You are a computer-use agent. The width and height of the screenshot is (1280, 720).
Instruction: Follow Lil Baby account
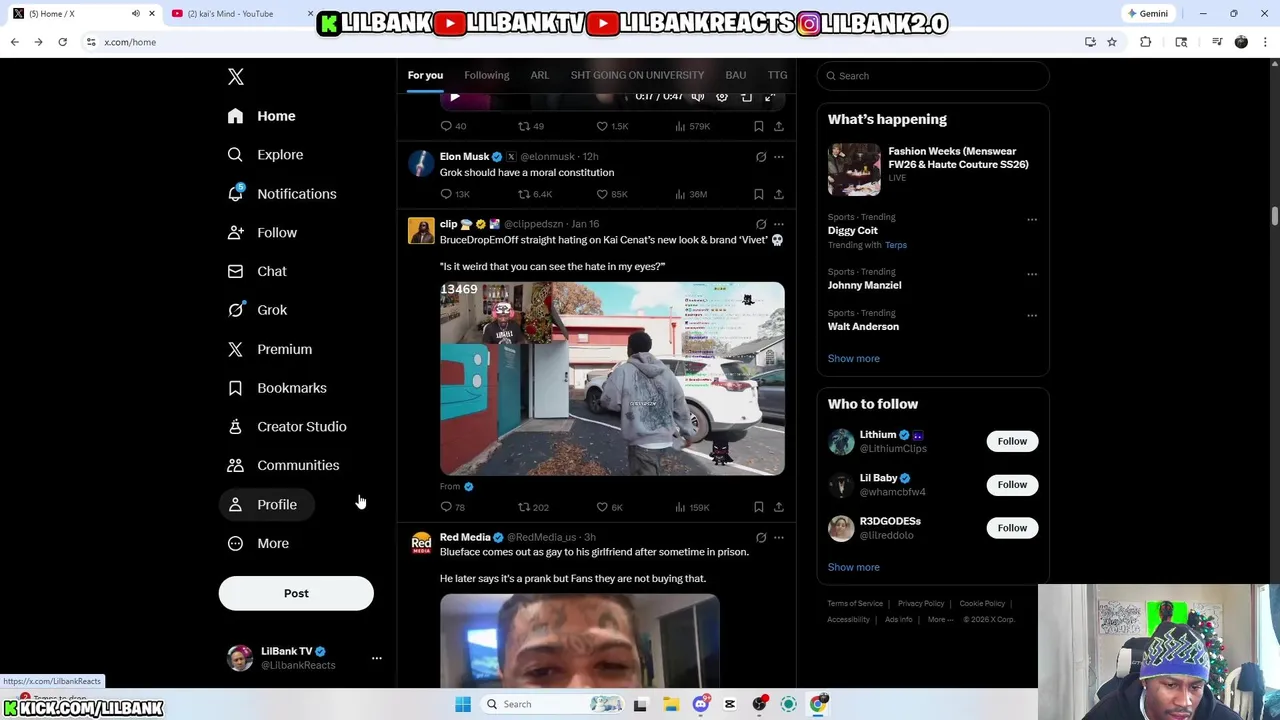pyautogui.click(x=1012, y=485)
